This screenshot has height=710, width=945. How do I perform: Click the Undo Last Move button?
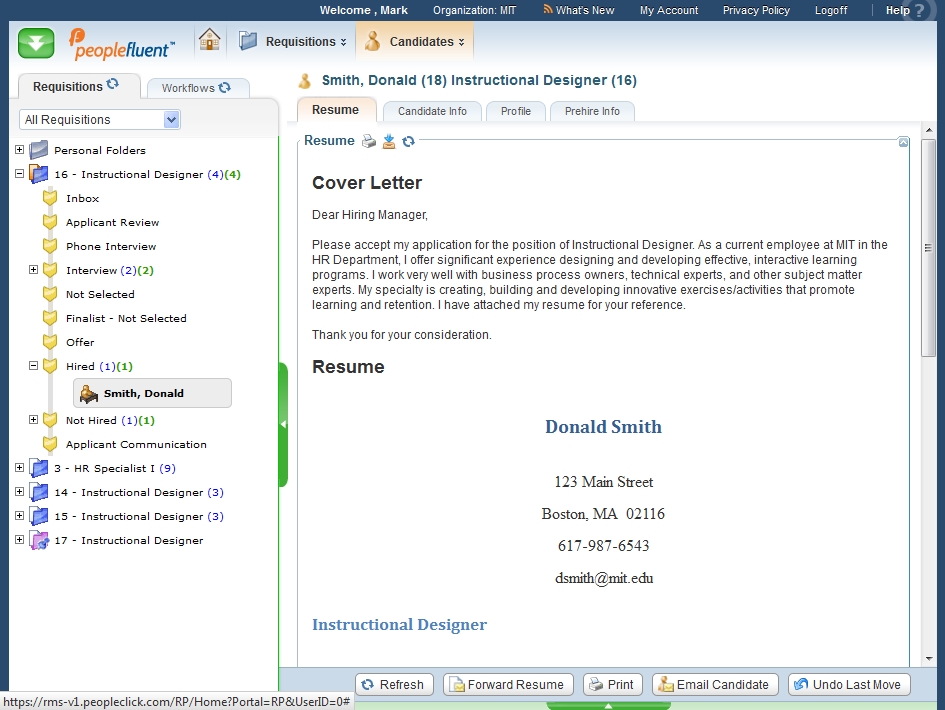point(848,685)
